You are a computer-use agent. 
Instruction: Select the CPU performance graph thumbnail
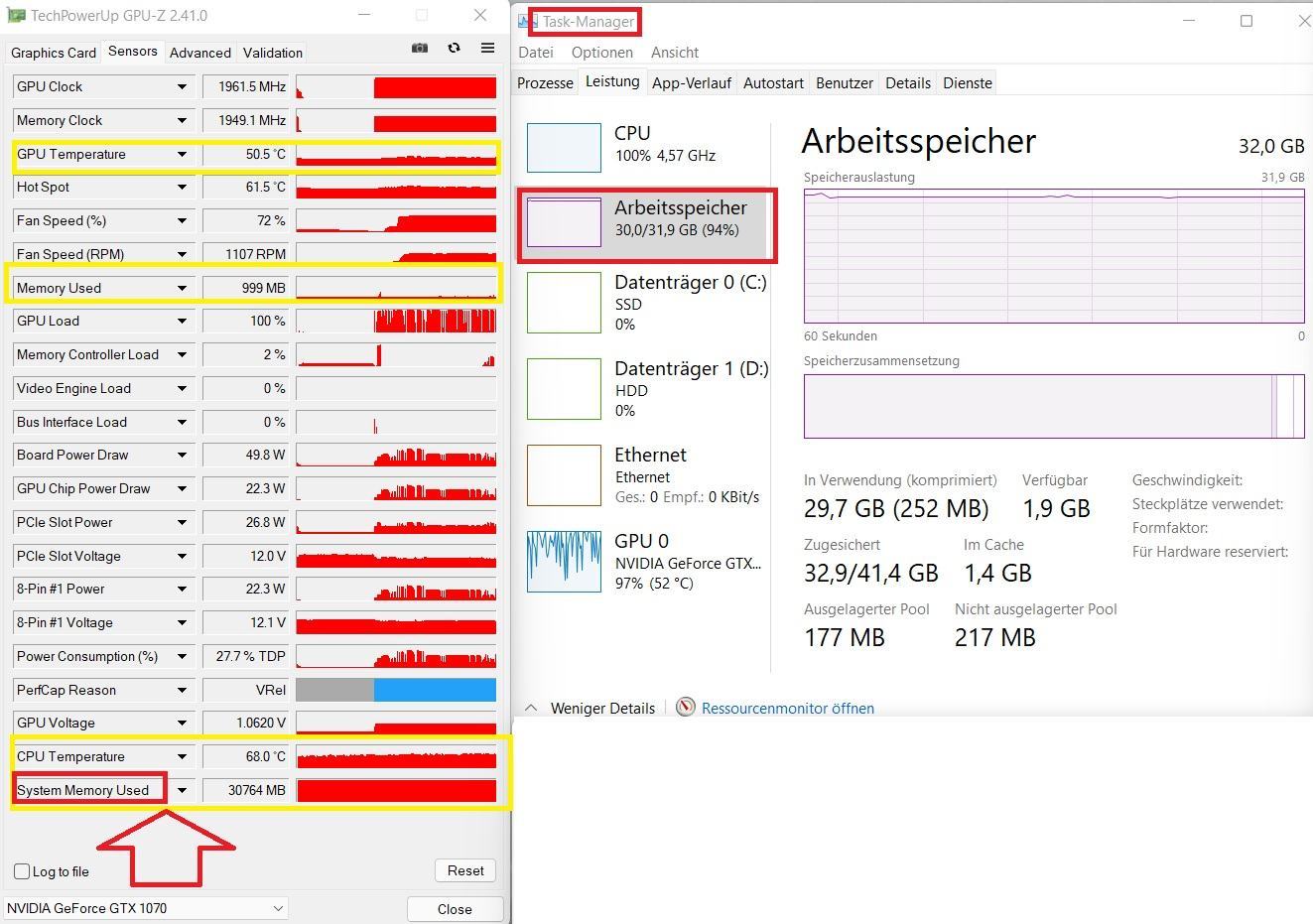tap(564, 147)
